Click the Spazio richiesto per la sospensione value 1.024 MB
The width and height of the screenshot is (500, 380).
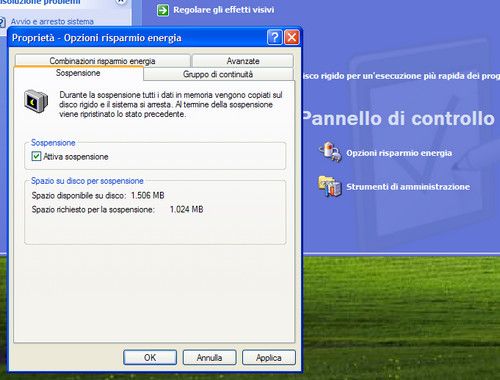pyautogui.click(x=187, y=209)
